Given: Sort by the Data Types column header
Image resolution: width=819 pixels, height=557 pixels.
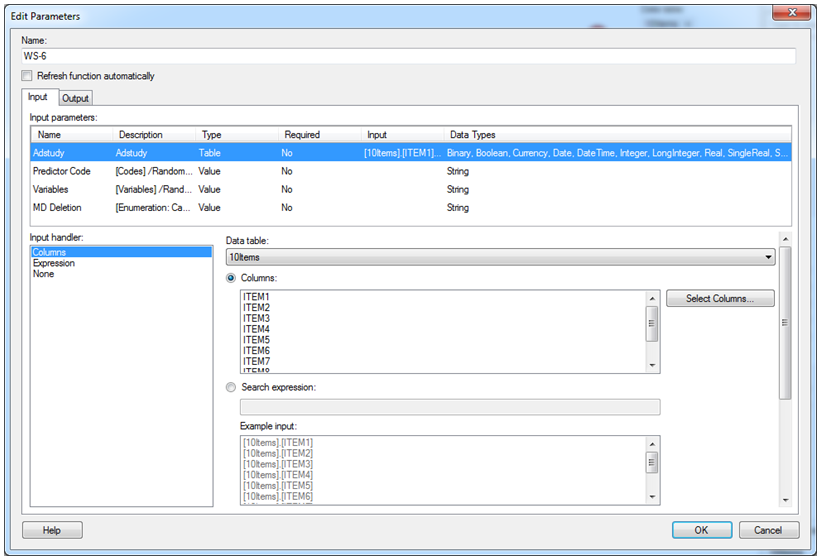Looking at the screenshot, I should (472, 135).
